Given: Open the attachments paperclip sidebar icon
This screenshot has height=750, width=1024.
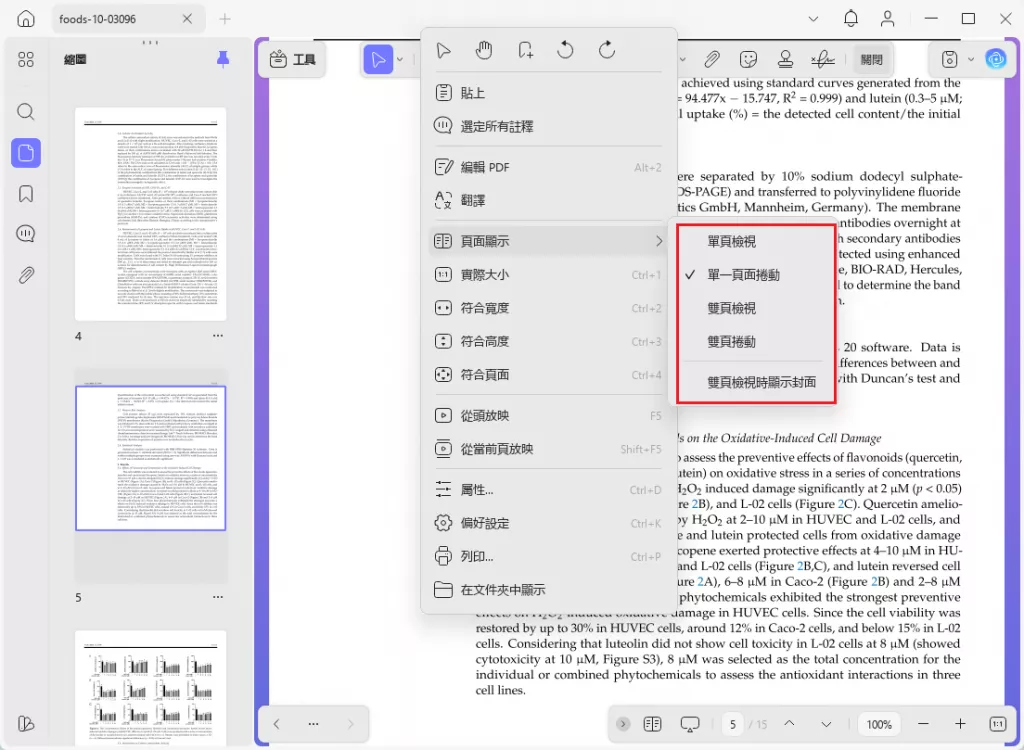Looking at the screenshot, I should coord(26,275).
